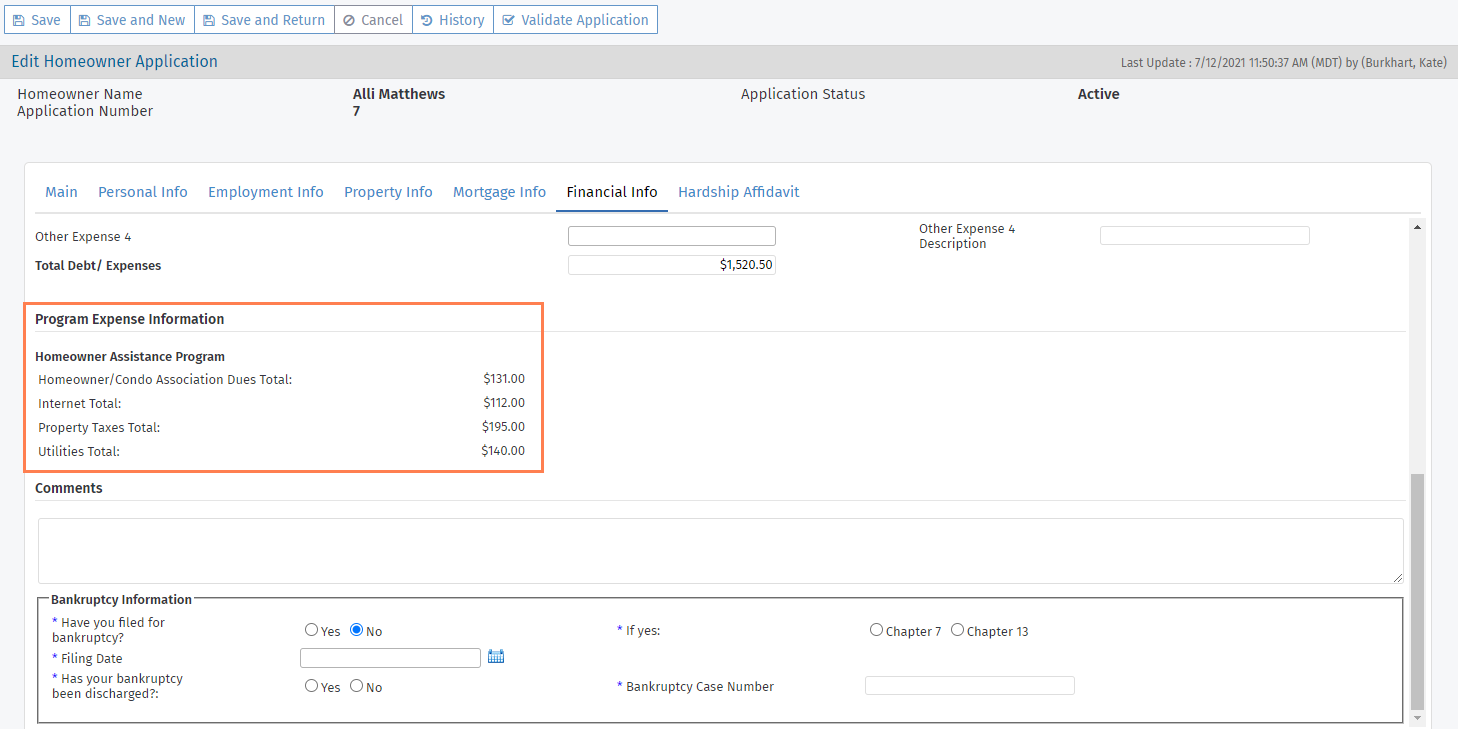Select No for bankruptcy discharged
This screenshot has width=1458, height=729.
tap(357, 686)
